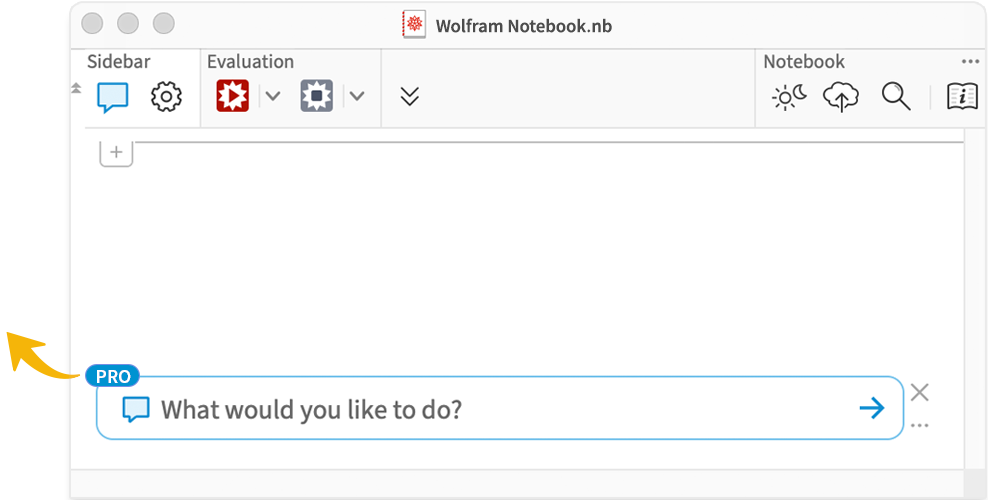Collapse toolbar using small up arrows
This screenshot has height=500, width=988.
[x=76, y=88]
